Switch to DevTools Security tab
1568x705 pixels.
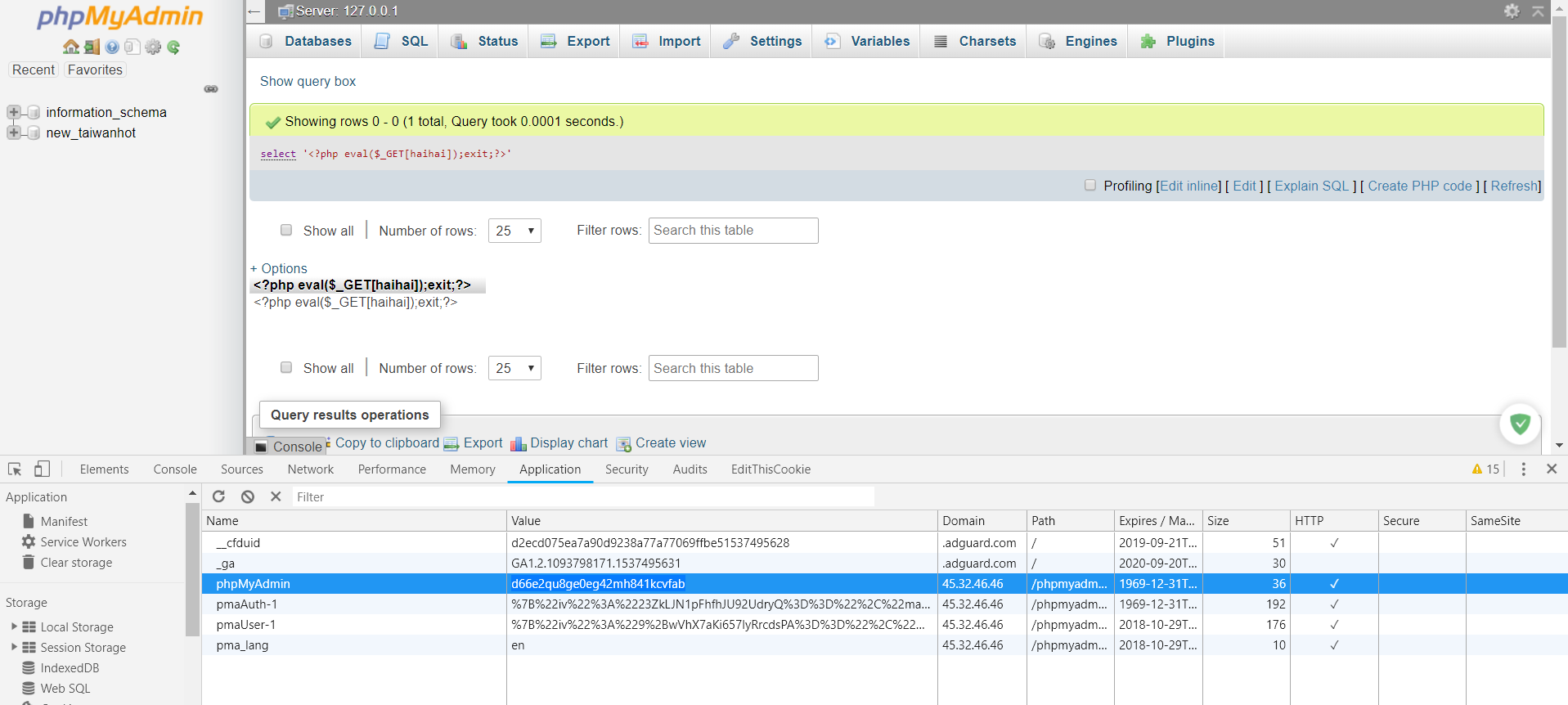(627, 469)
